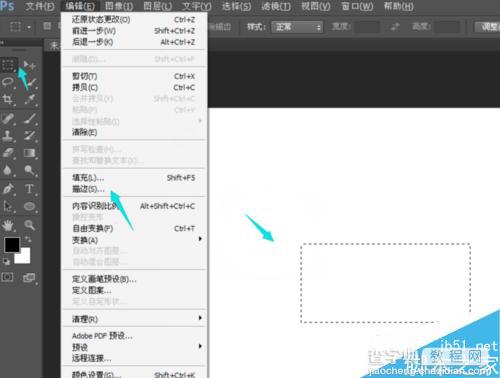Open the 图层(L) menu
This screenshot has height=378, width=500.
click(158, 6)
